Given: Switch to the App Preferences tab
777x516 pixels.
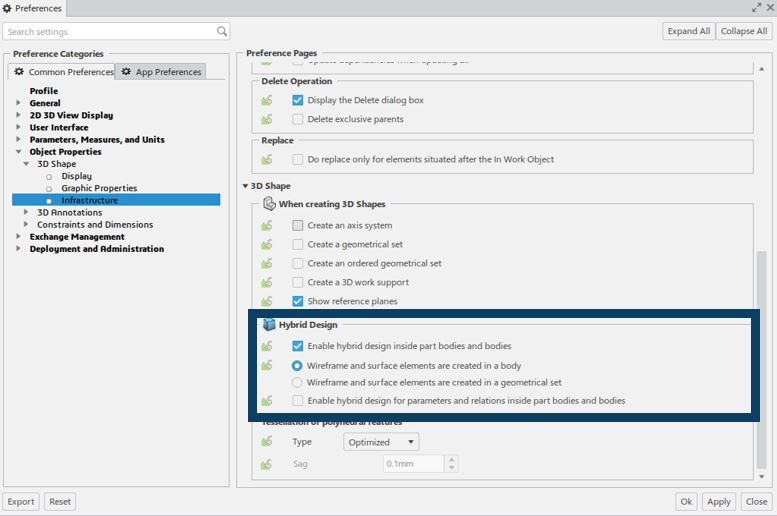Looking at the screenshot, I should pos(162,72).
